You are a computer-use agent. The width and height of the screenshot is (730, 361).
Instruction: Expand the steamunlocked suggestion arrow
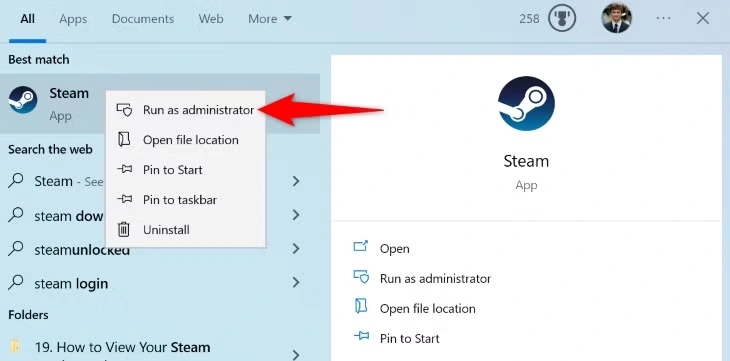[x=296, y=248]
